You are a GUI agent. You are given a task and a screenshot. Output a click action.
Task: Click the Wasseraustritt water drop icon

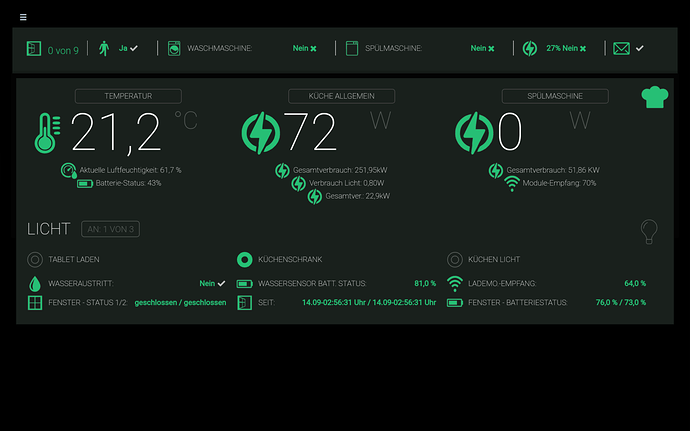pyautogui.click(x=35, y=283)
